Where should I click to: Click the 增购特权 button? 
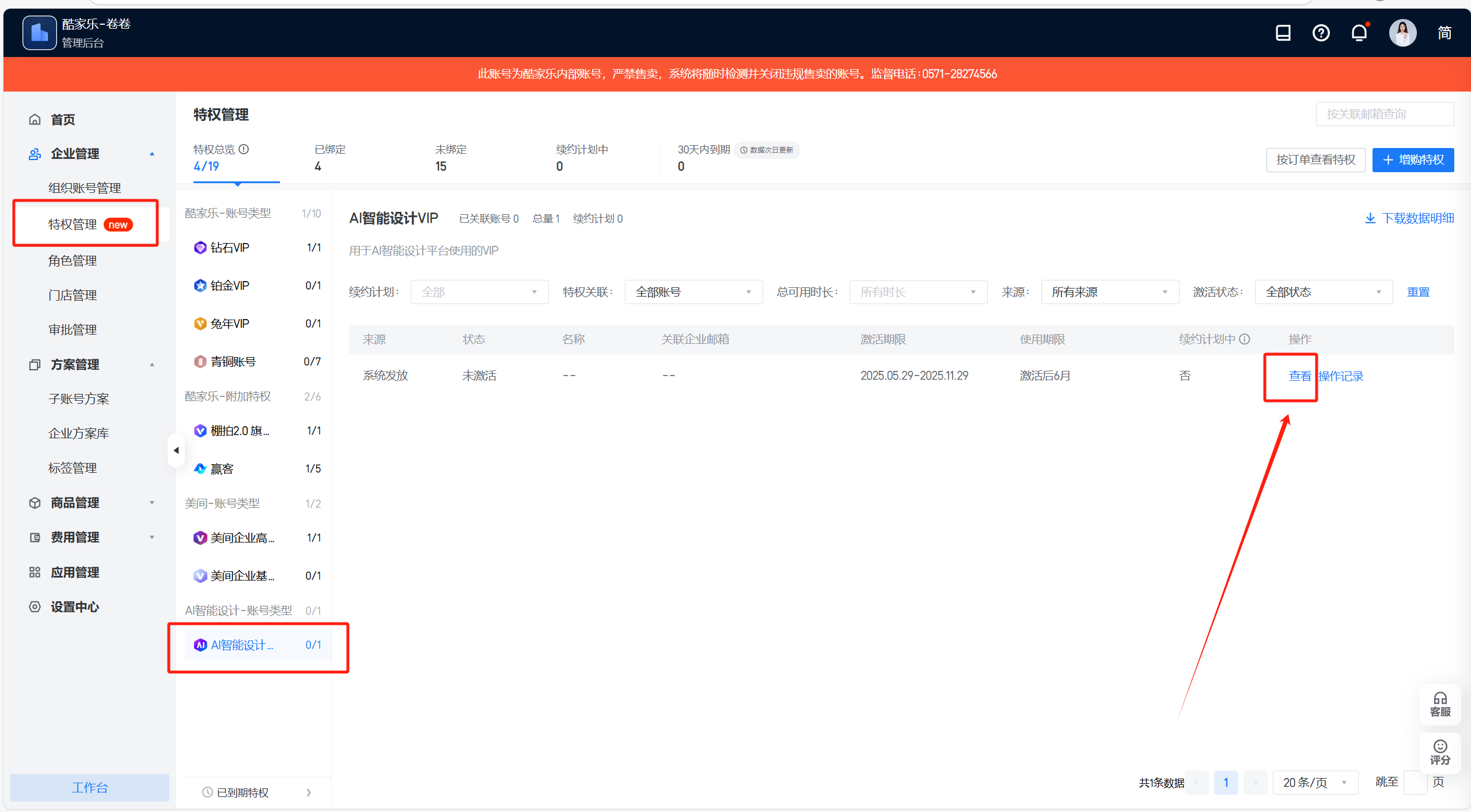tap(1413, 160)
